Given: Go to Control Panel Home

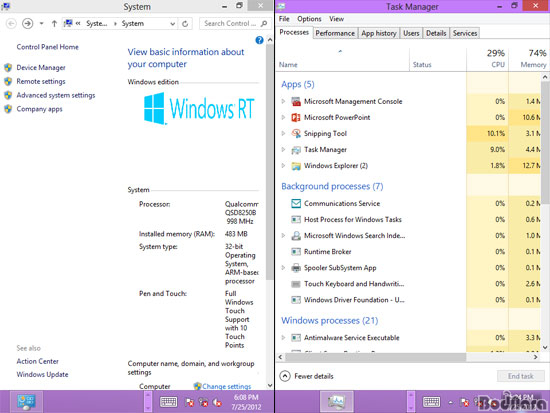Looking at the screenshot, I should (x=47, y=47).
